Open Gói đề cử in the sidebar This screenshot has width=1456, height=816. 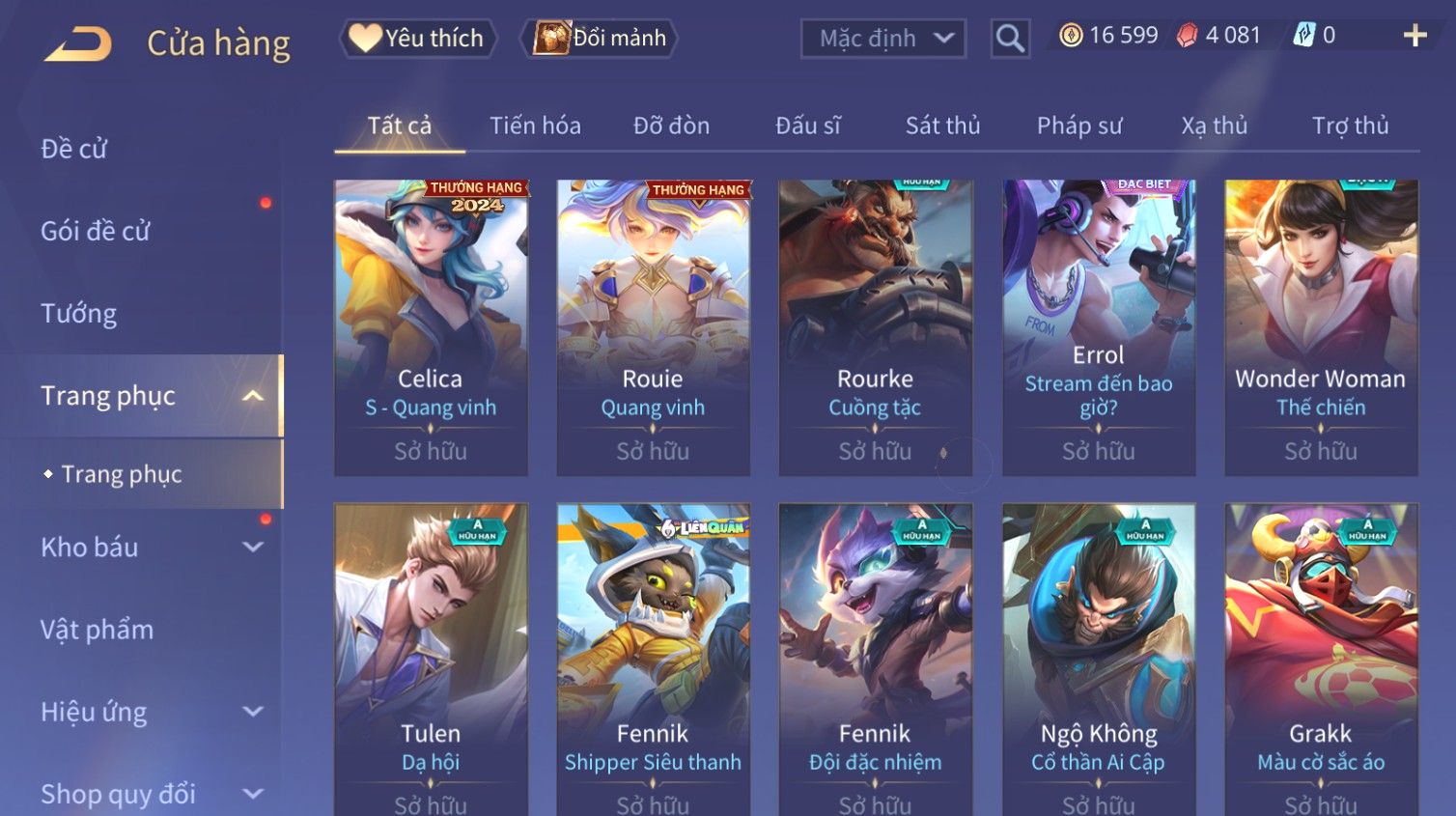click(x=96, y=231)
